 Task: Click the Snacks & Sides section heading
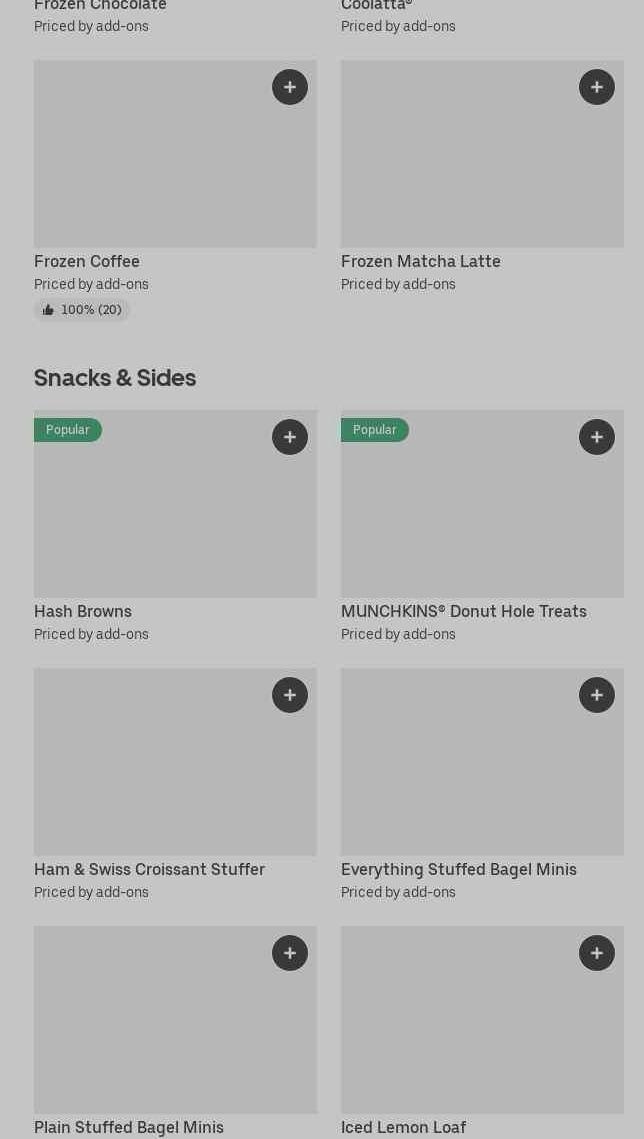(x=115, y=378)
